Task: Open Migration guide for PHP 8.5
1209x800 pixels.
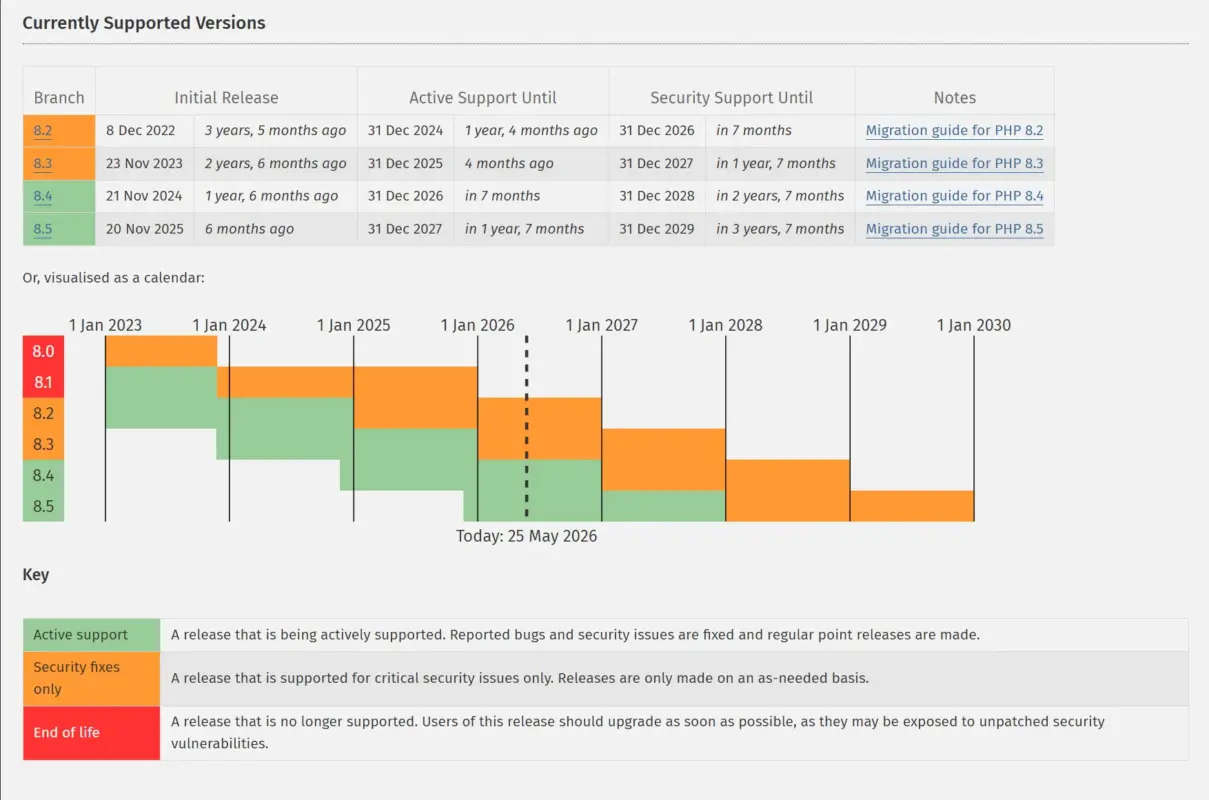Action: (954, 229)
